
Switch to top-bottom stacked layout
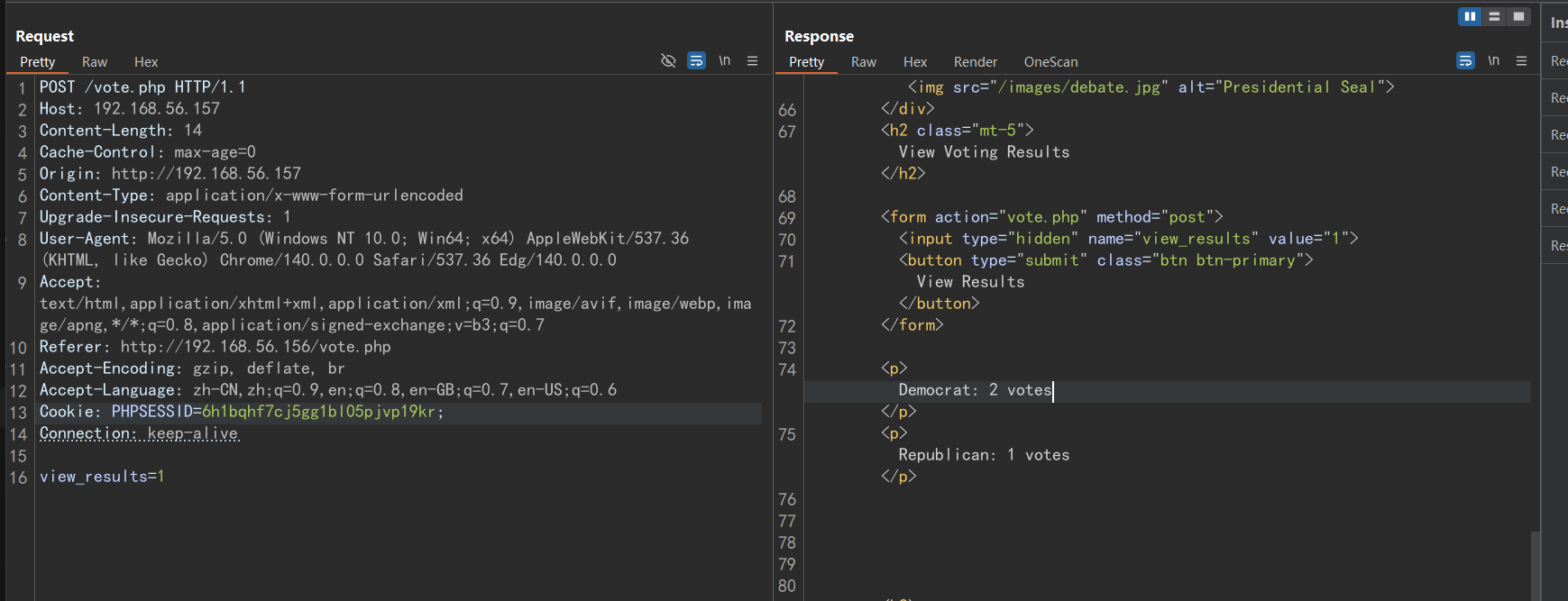[x=1494, y=16]
